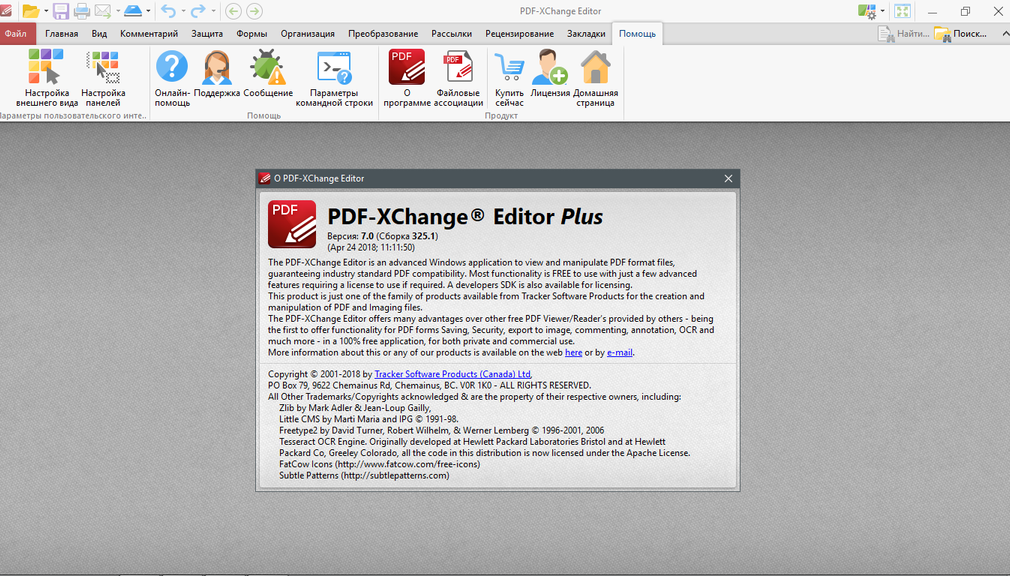Screen dimensions: 1010x576
Task: Follow the Tracker Software Products (Canada) Ltd link
Action: click(x=453, y=374)
